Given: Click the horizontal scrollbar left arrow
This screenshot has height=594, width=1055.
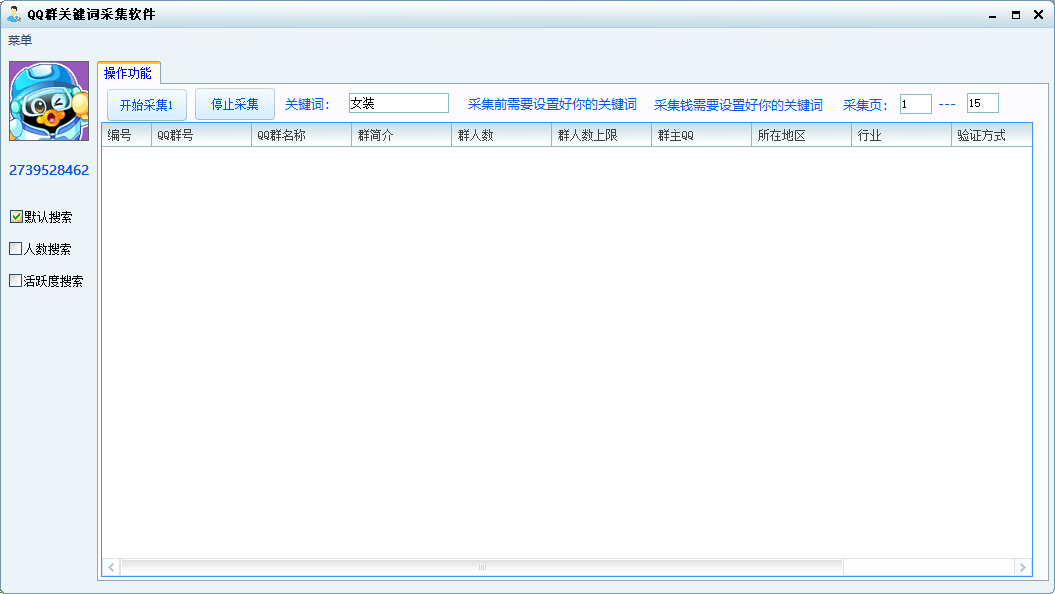Looking at the screenshot, I should point(111,567).
